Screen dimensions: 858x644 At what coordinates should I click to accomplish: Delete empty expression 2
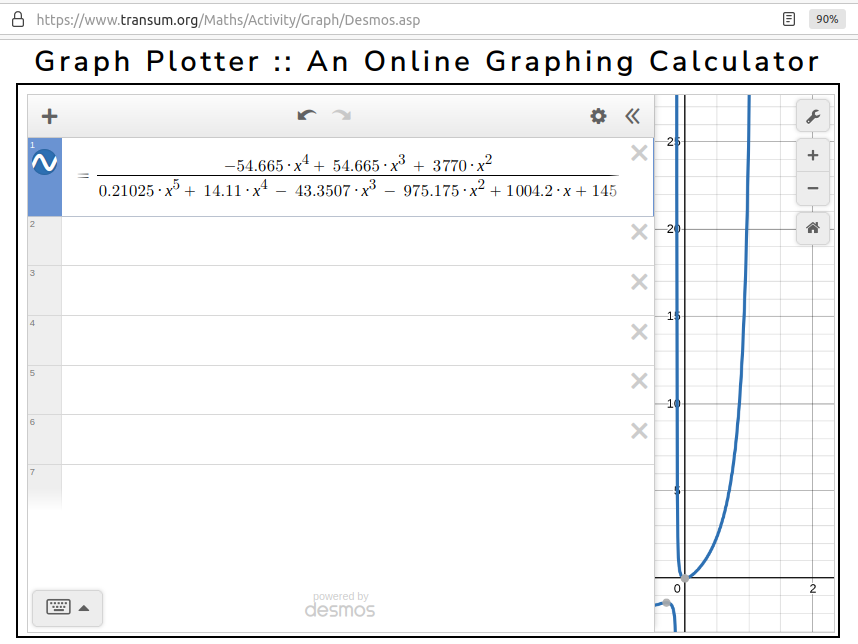[x=639, y=232]
